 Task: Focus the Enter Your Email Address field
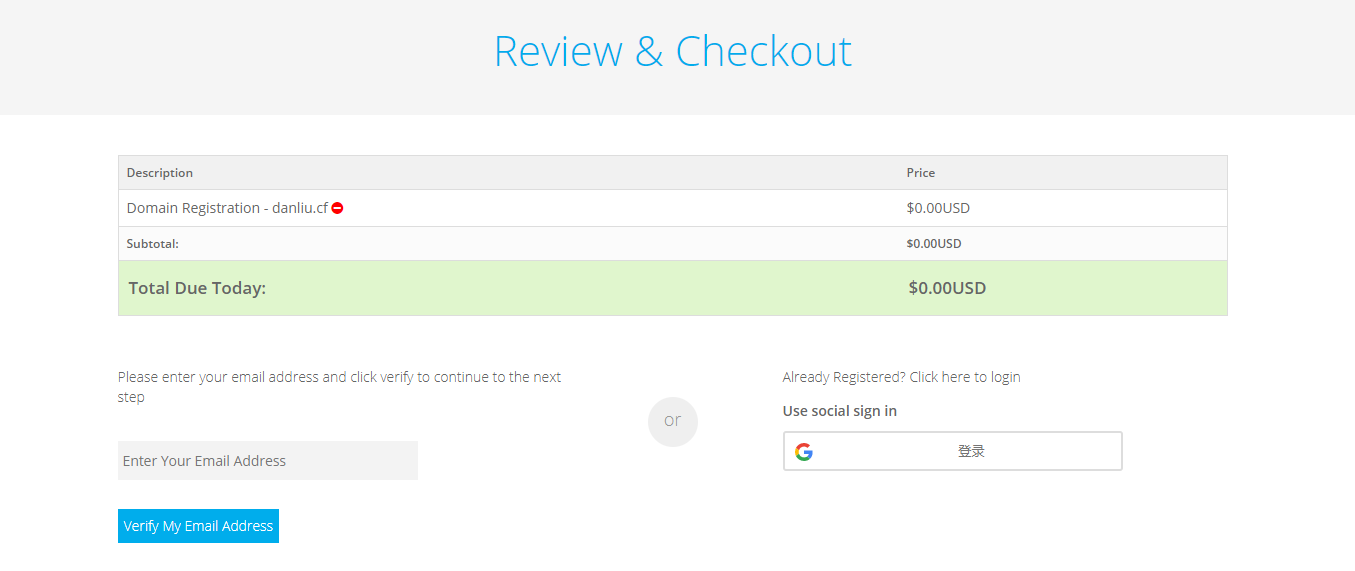pyautogui.click(x=267, y=461)
